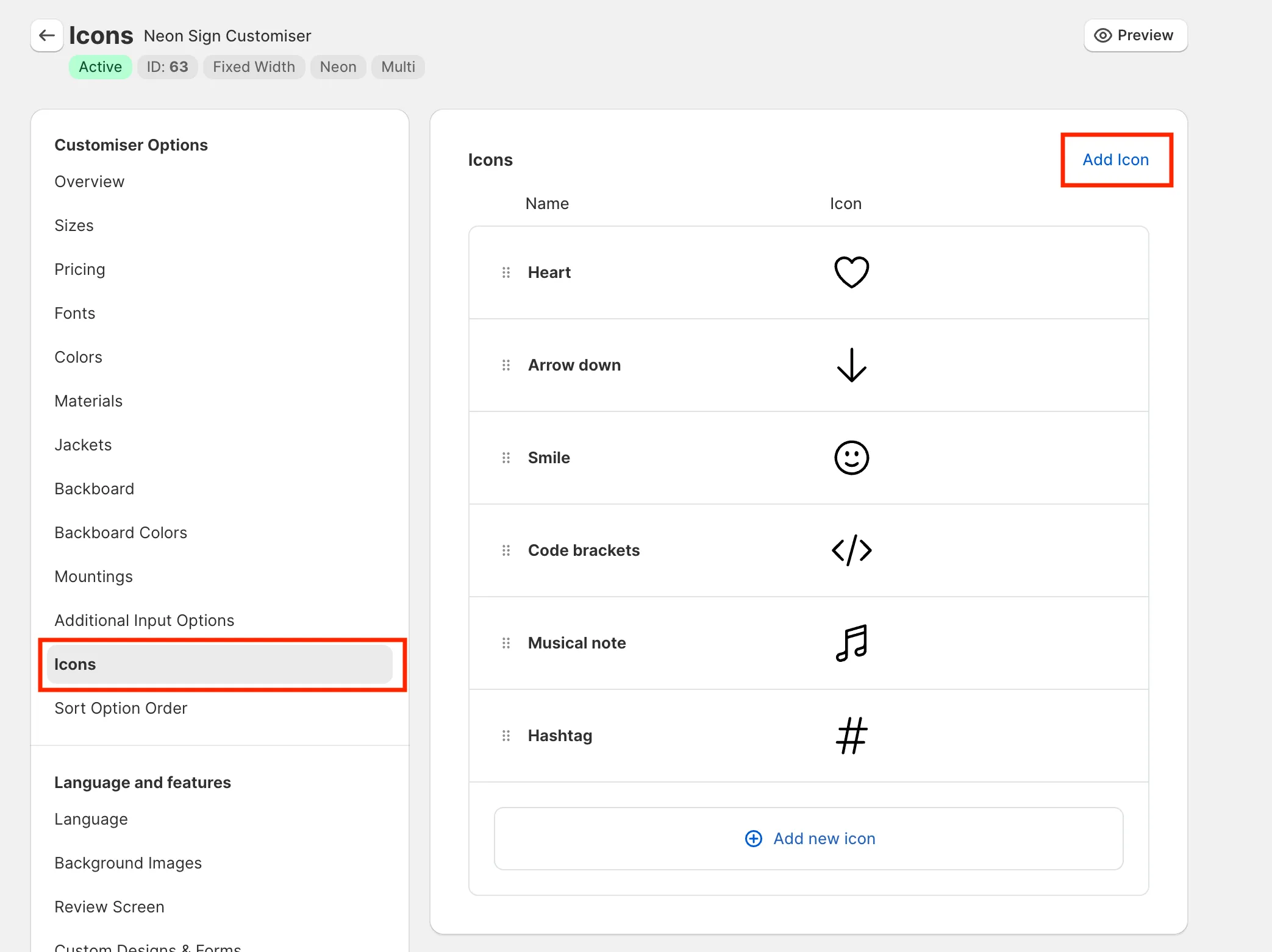Click the Hashtag icon row
Image resolution: width=1272 pixels, height=952 pixels.
click(x=808, y=735)
